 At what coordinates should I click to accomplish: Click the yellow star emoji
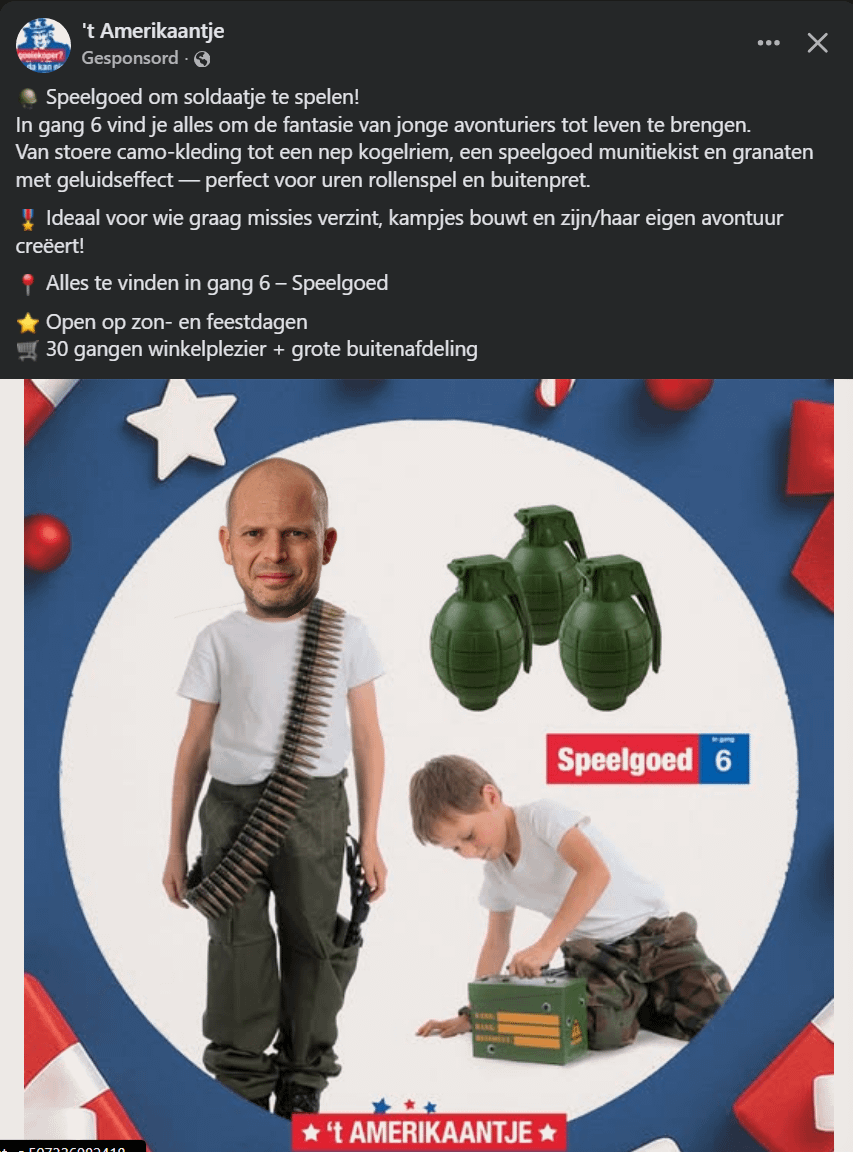28,323
